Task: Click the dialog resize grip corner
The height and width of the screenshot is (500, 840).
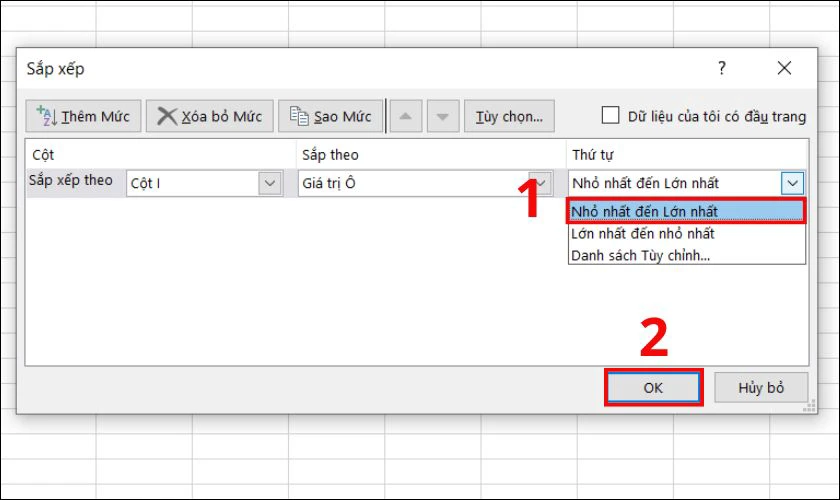Action: pos(809,406)
